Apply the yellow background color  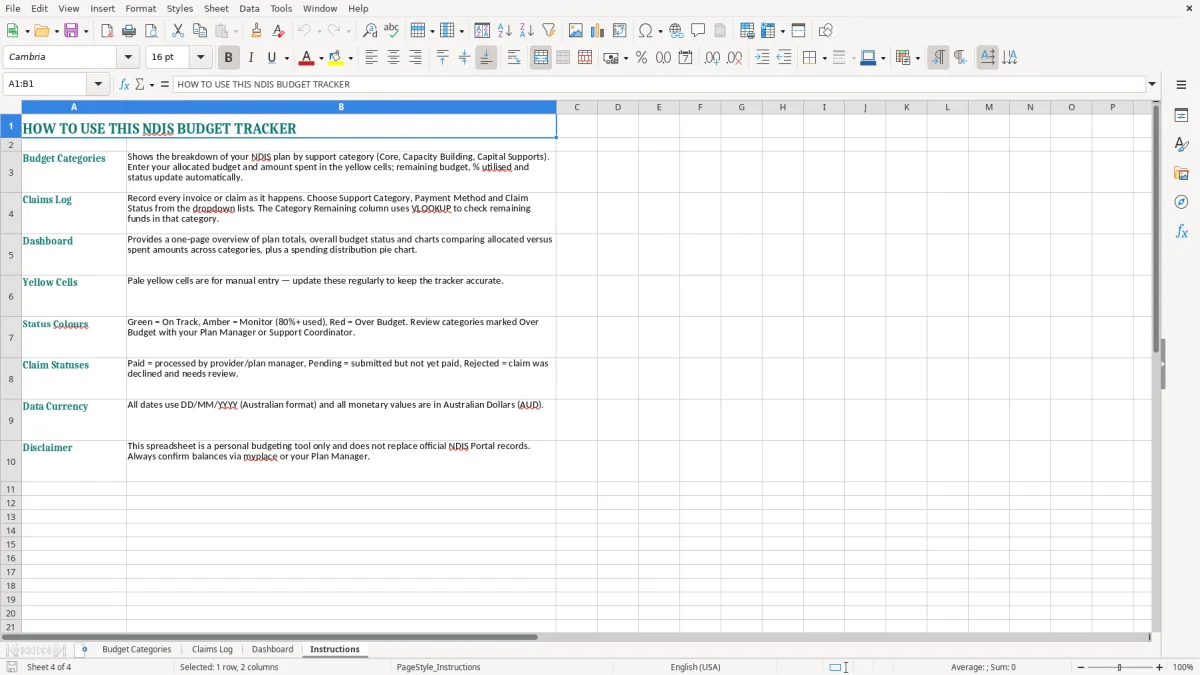click(x=336, y=58)
